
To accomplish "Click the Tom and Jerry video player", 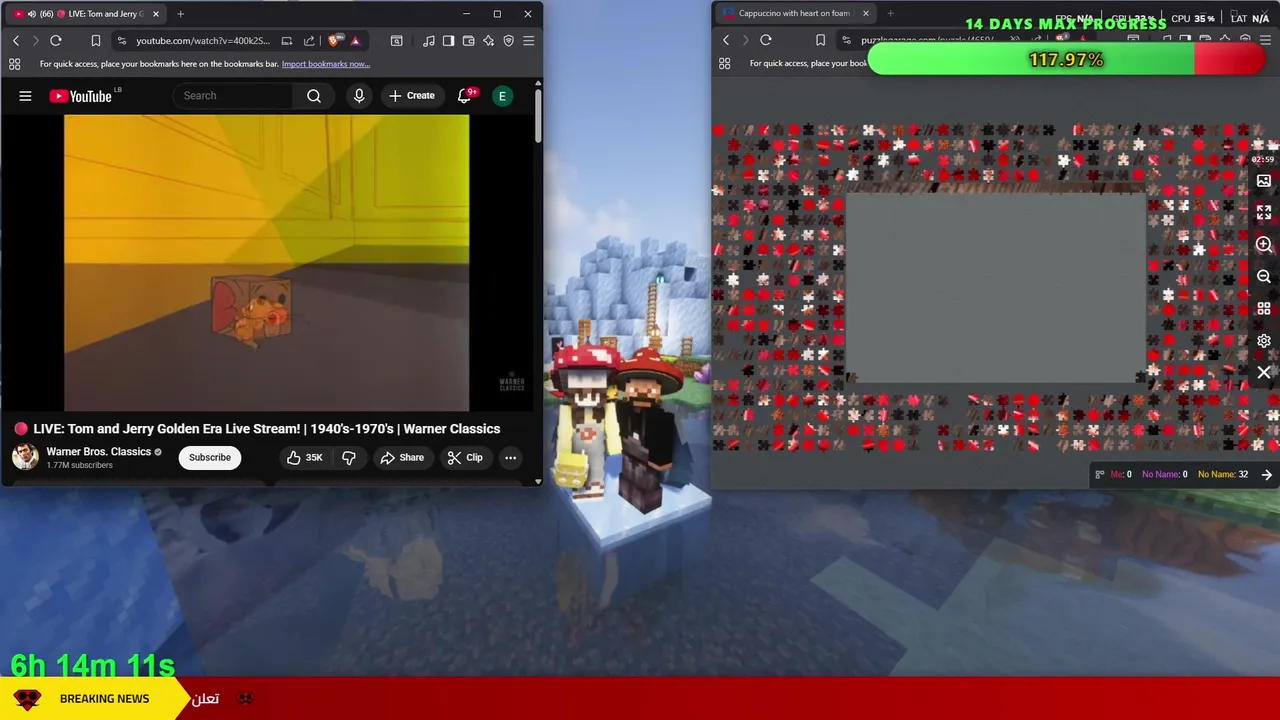I will point(266,263).
